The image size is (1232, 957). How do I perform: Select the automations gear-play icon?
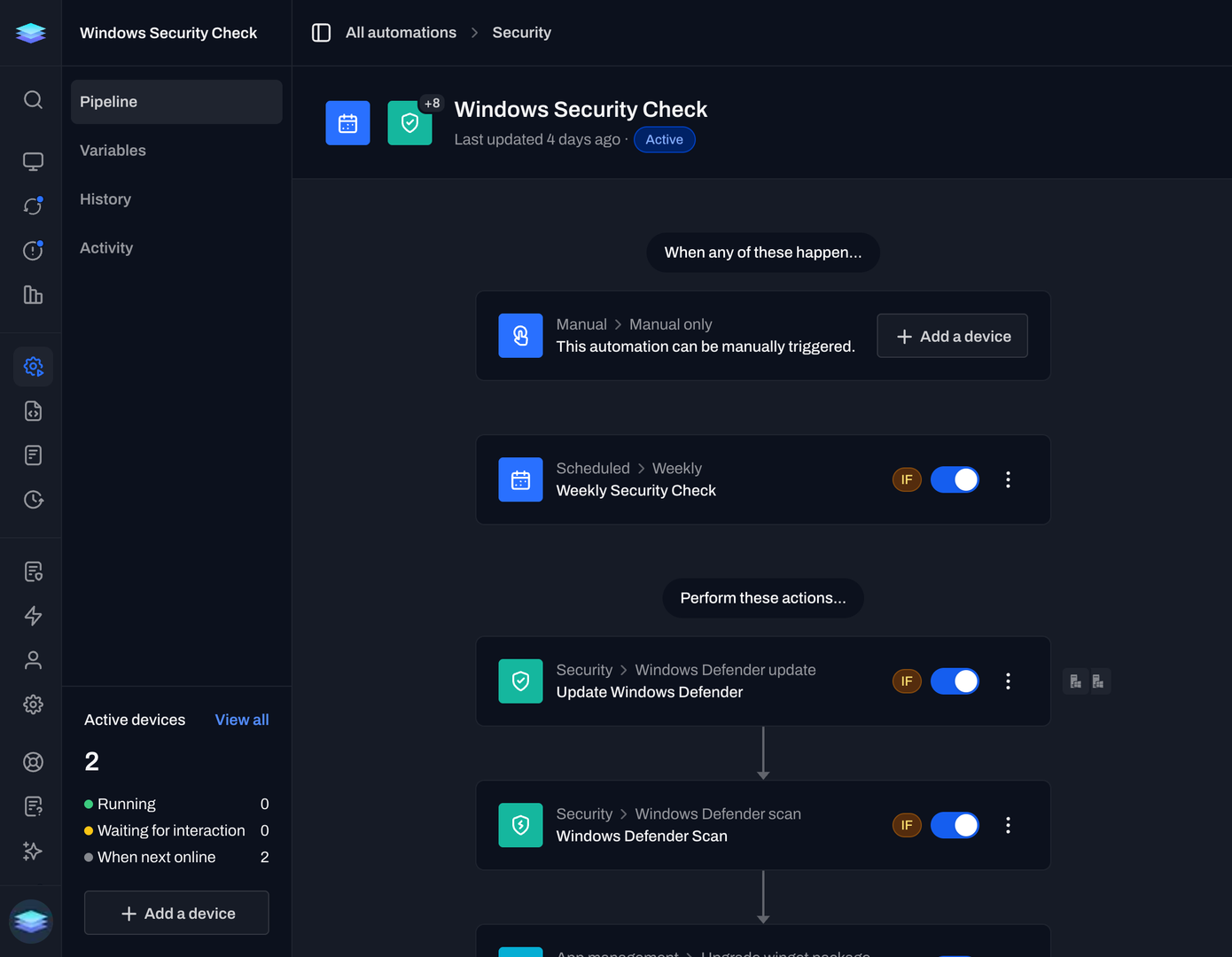33,367
